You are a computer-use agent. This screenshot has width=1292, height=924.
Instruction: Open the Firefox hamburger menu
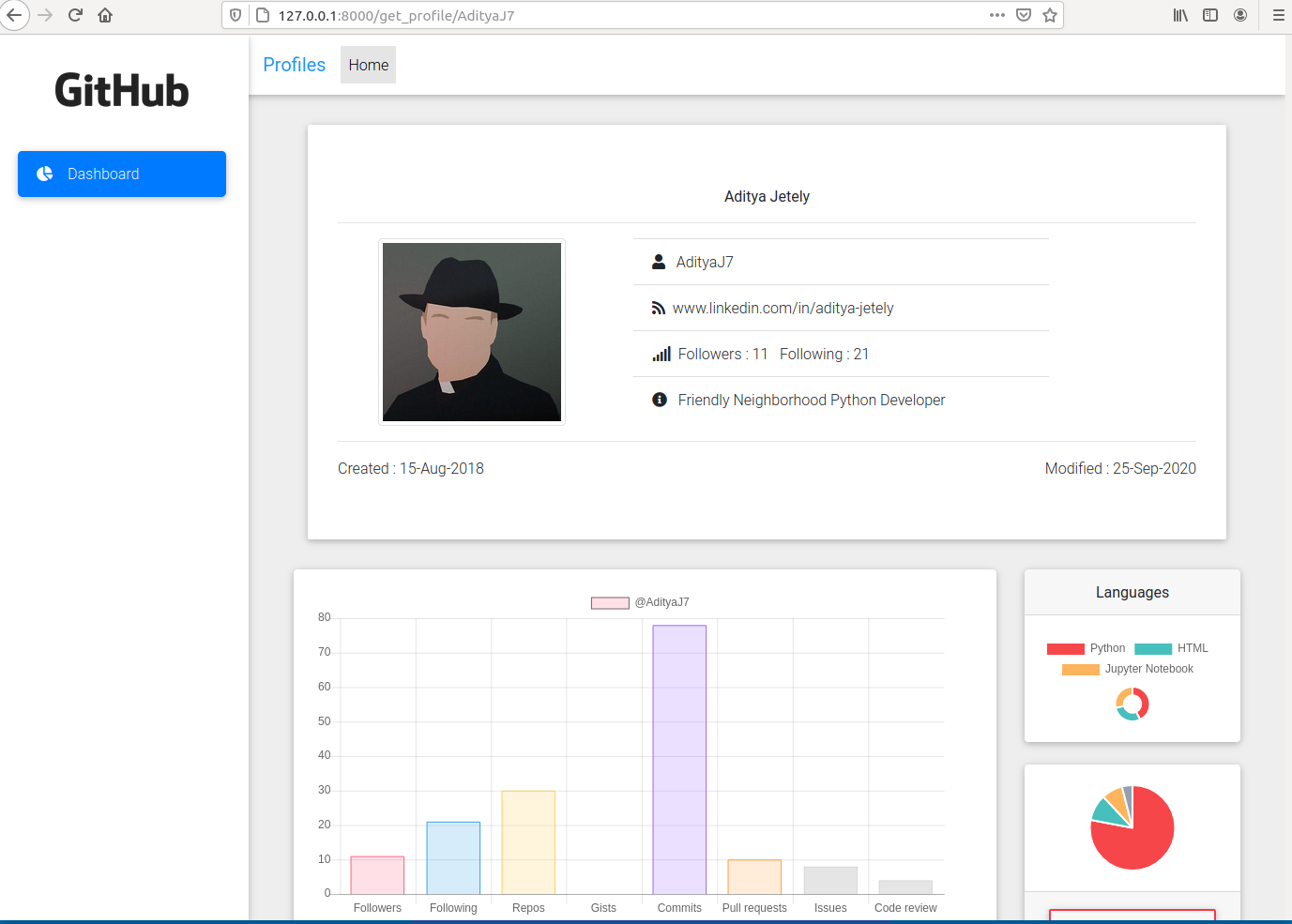point(1278,15)
